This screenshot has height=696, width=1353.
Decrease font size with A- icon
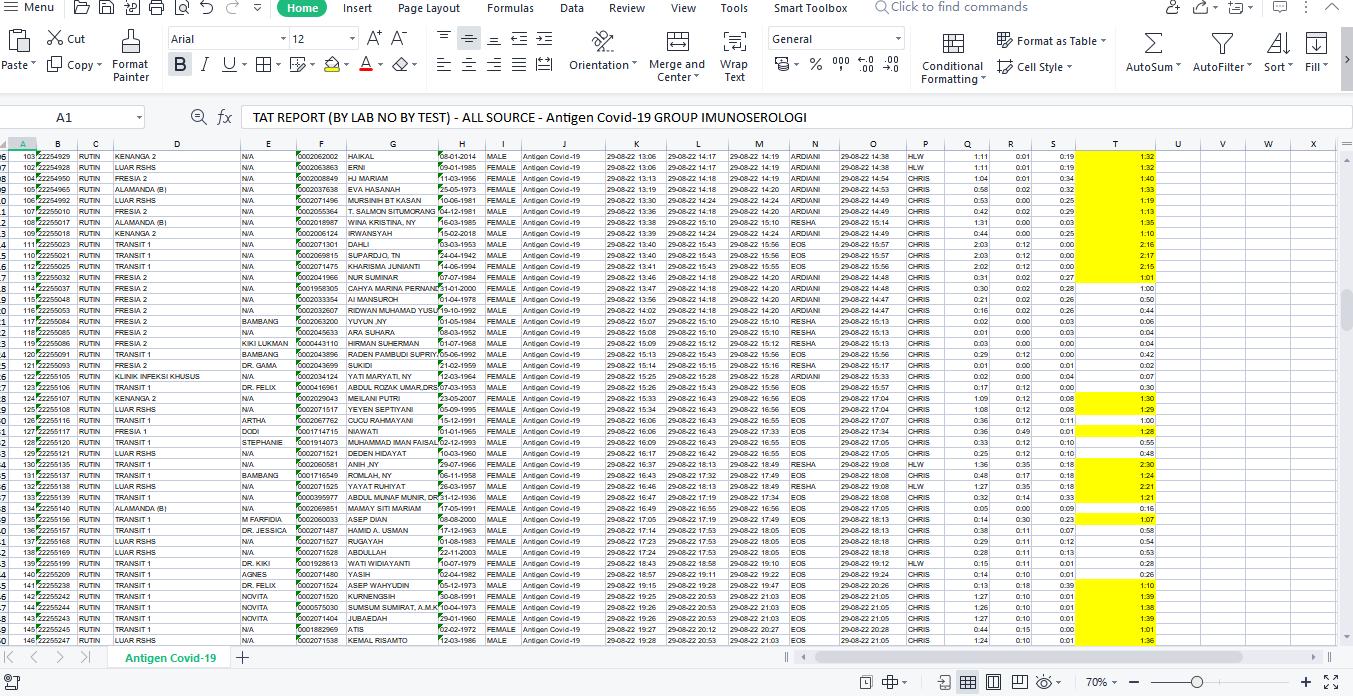(399, 39)
